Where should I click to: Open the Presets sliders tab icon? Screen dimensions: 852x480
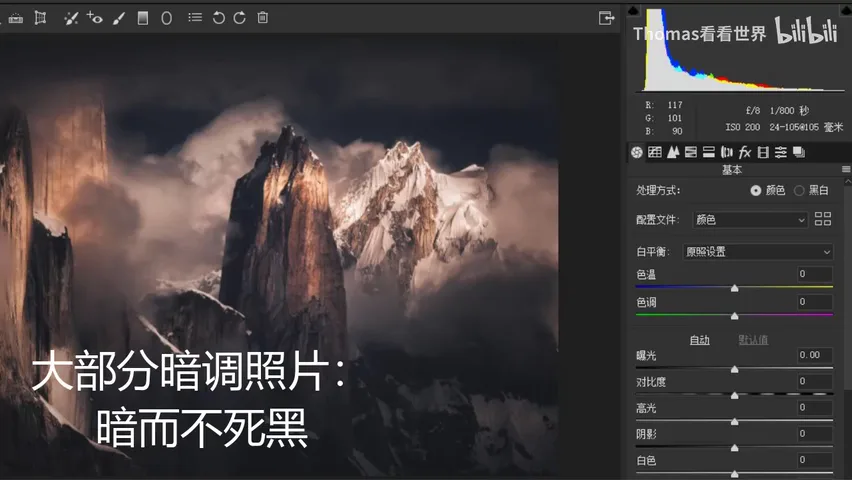pos(781,153)
